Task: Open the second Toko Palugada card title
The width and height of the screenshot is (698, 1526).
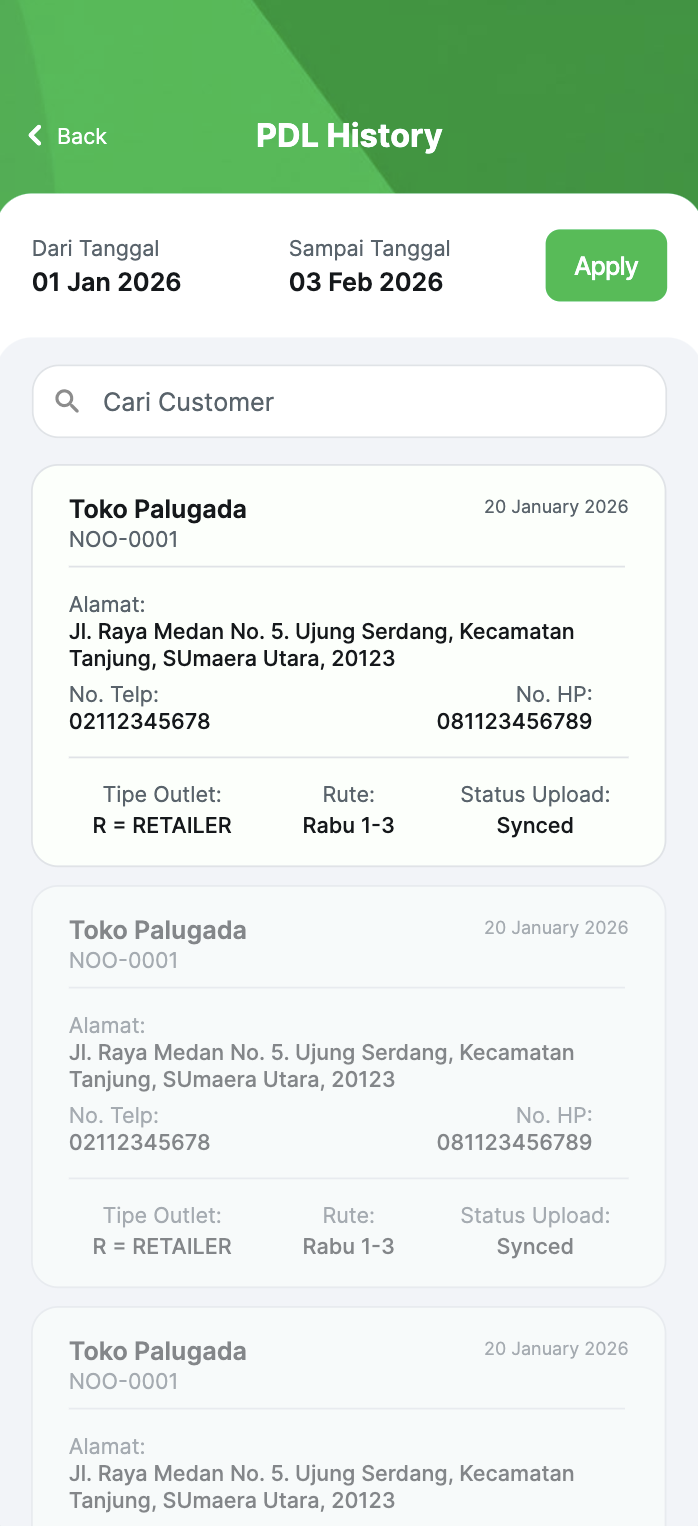Action: [158, 930]
